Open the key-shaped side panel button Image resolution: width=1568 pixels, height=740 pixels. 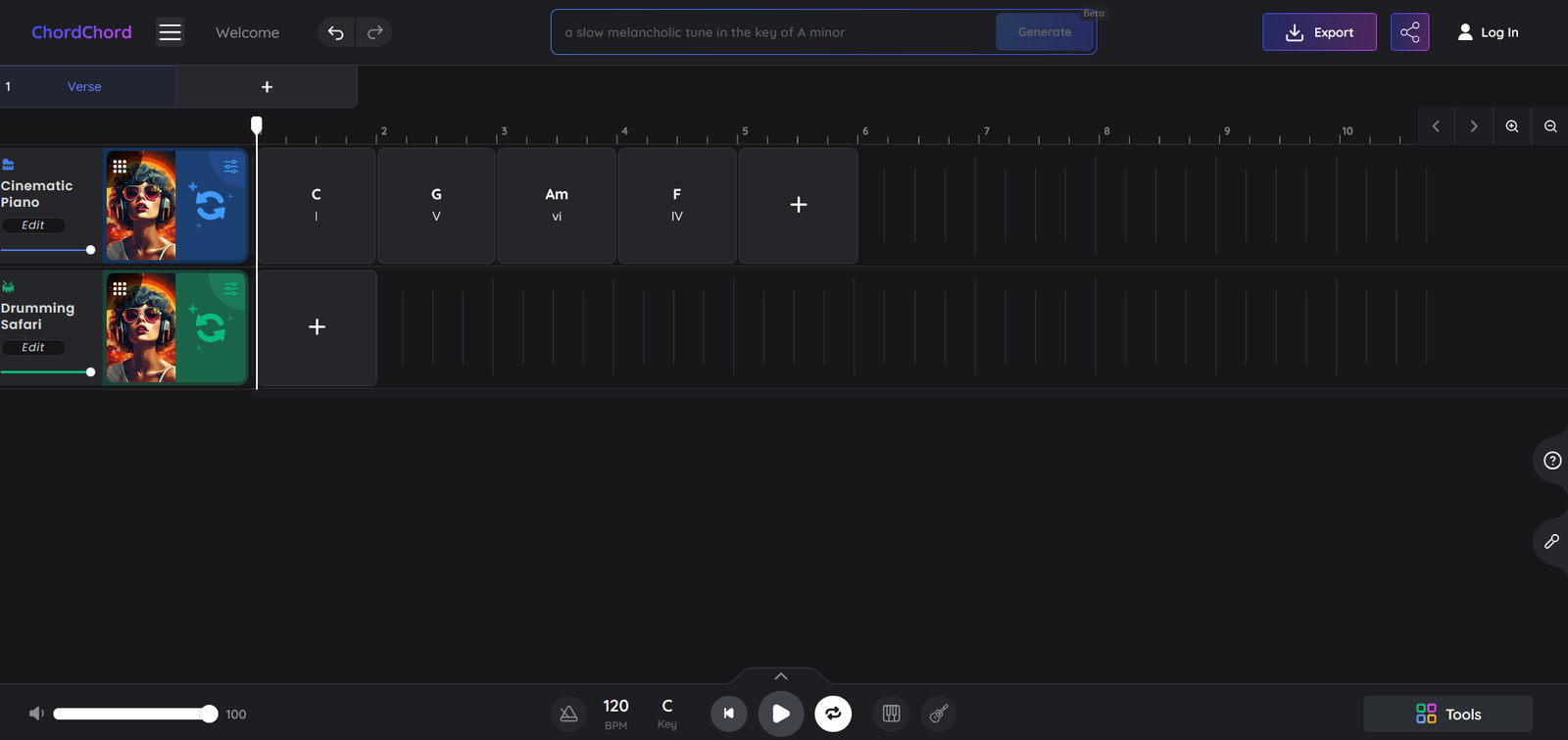[x=1552, y=541]
